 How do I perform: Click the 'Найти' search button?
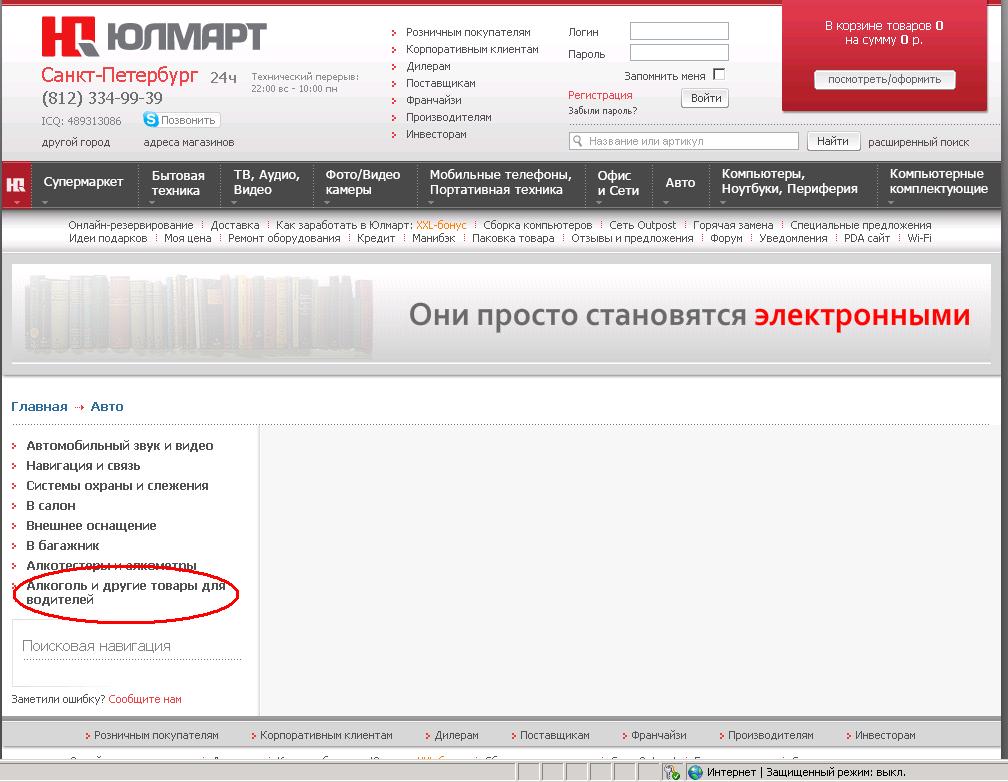click(x=832, y=142)
